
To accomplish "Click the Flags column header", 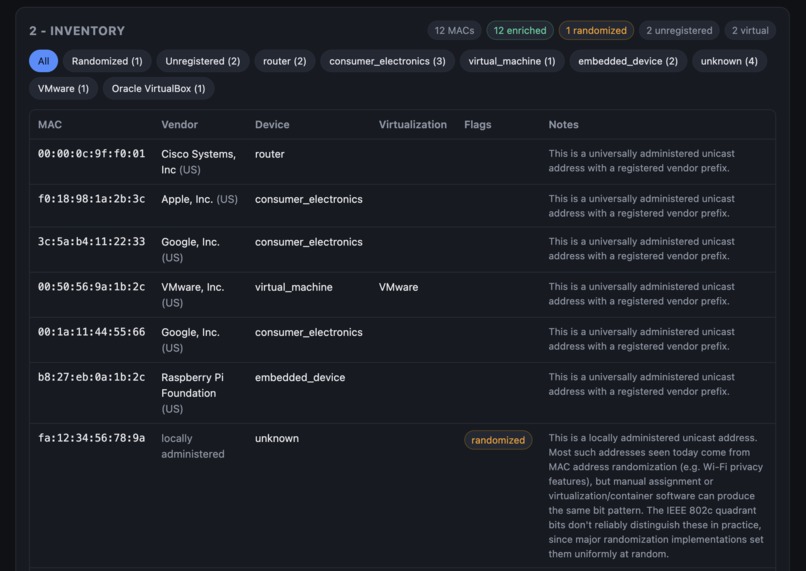I will coord(478,124).
